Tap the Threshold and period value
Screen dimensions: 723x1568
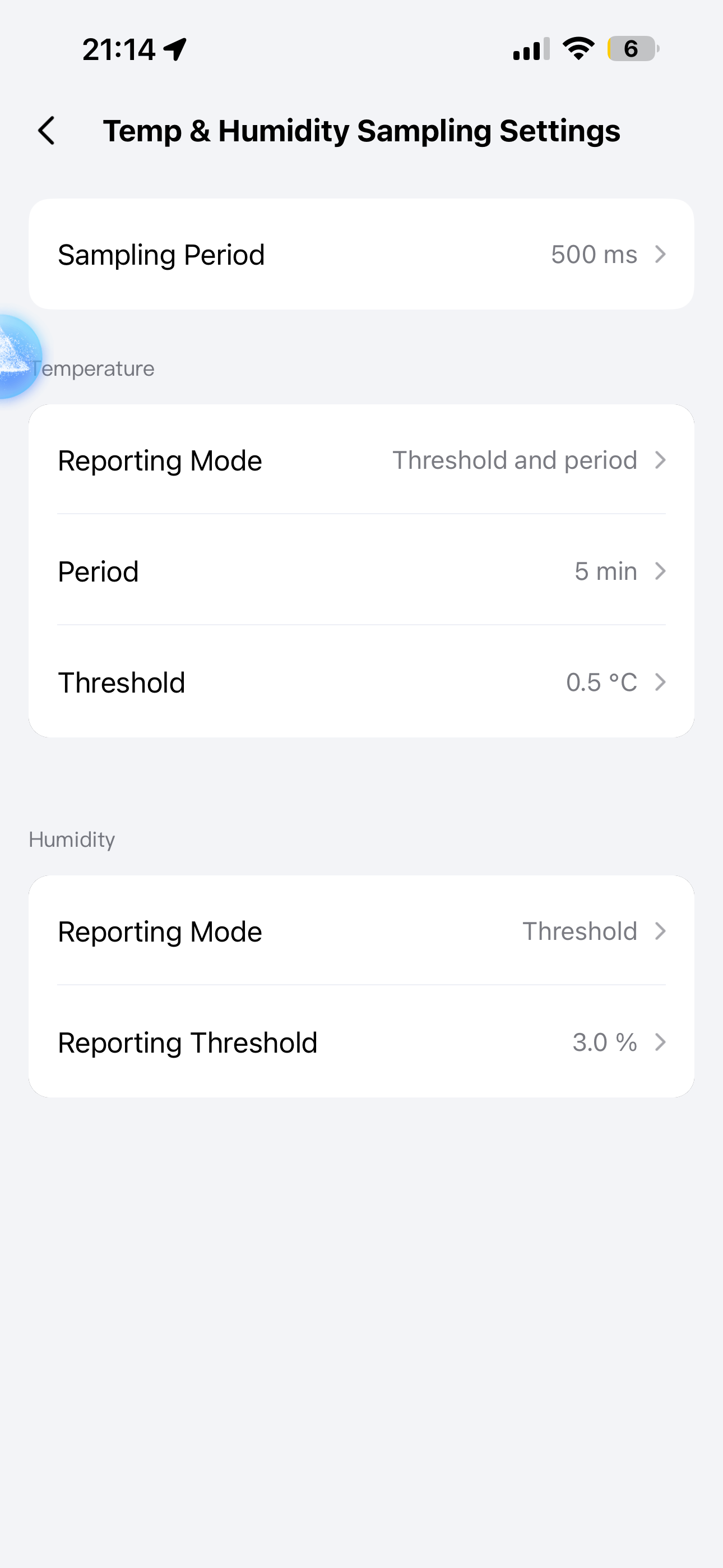[515, 460]
